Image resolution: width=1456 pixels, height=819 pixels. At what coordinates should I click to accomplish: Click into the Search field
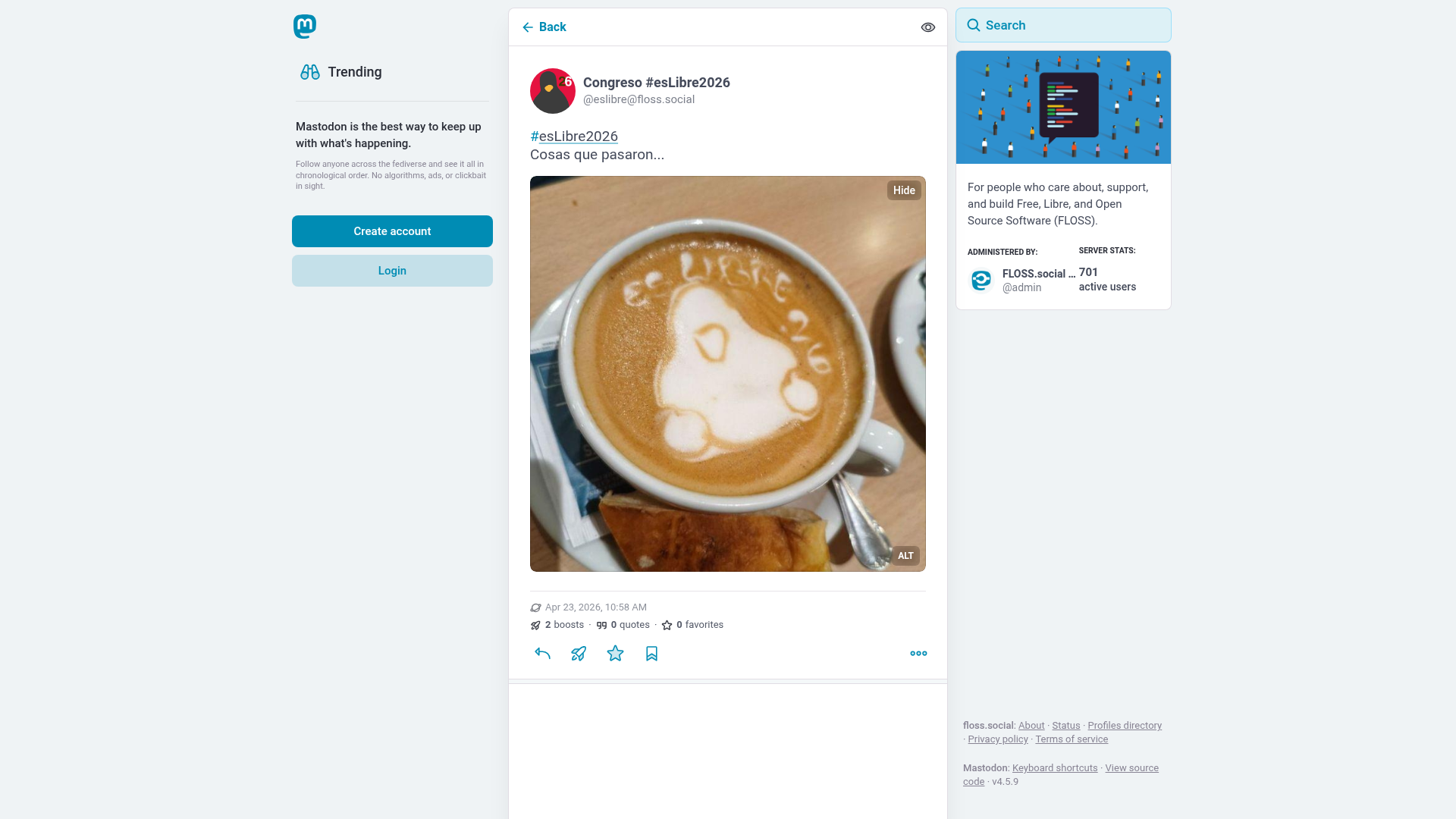pyautogui.click(x=1063, y=25)
